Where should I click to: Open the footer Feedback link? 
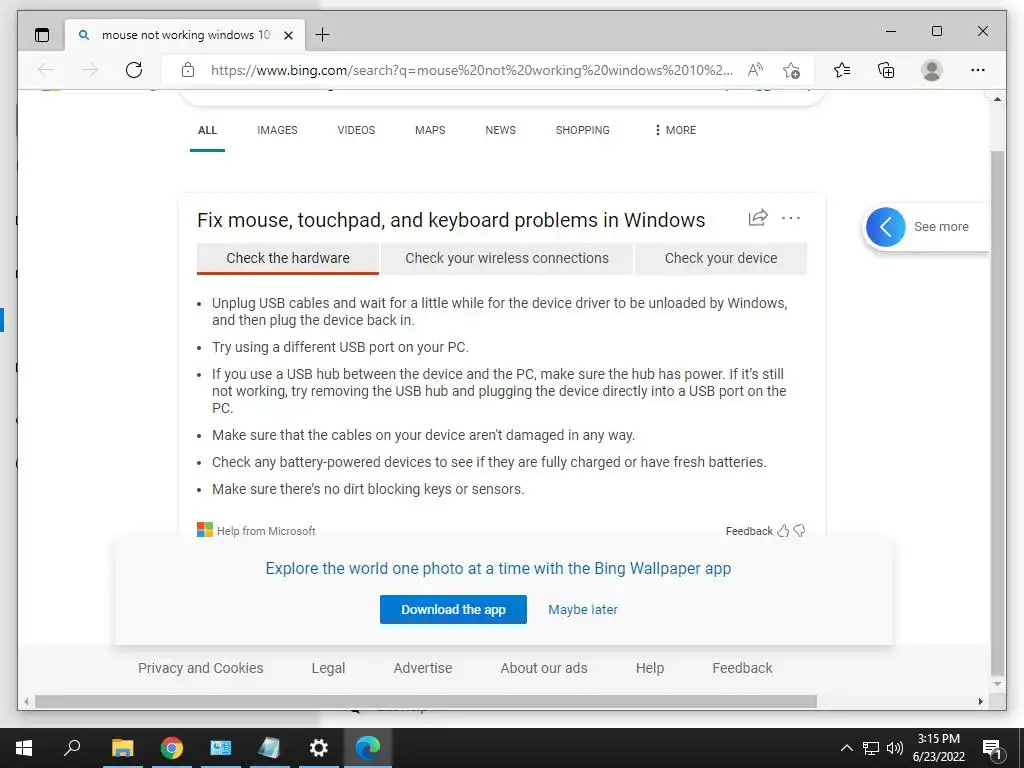(743, 668)
